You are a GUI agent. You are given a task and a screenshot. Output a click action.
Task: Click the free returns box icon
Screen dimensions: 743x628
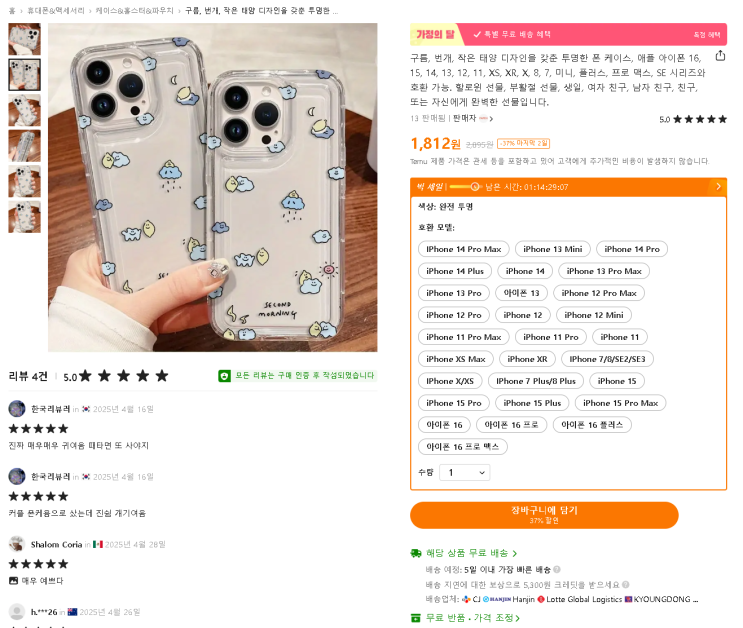pyautogui.click(x=415, y=618)
